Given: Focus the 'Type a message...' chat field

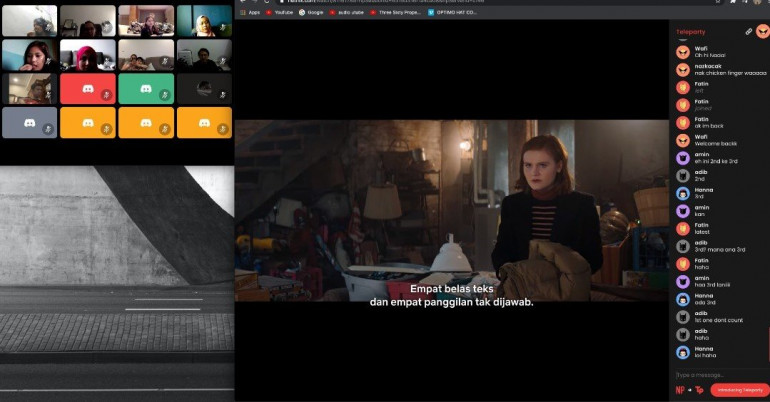Looking at the screenshot, I should tap(721, 375).
